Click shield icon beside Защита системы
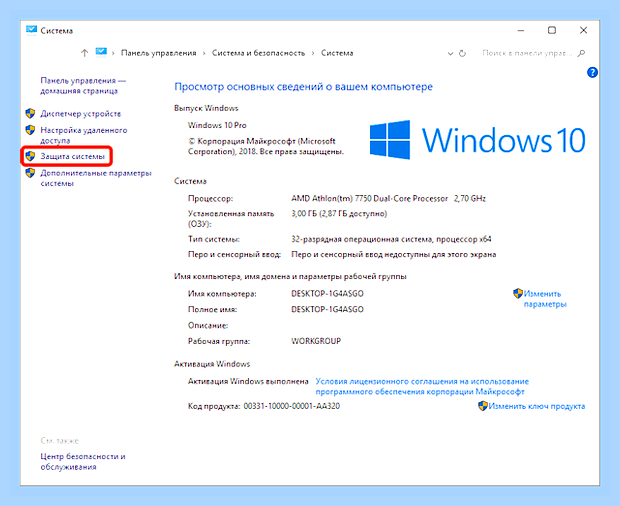 coord(30,156)
